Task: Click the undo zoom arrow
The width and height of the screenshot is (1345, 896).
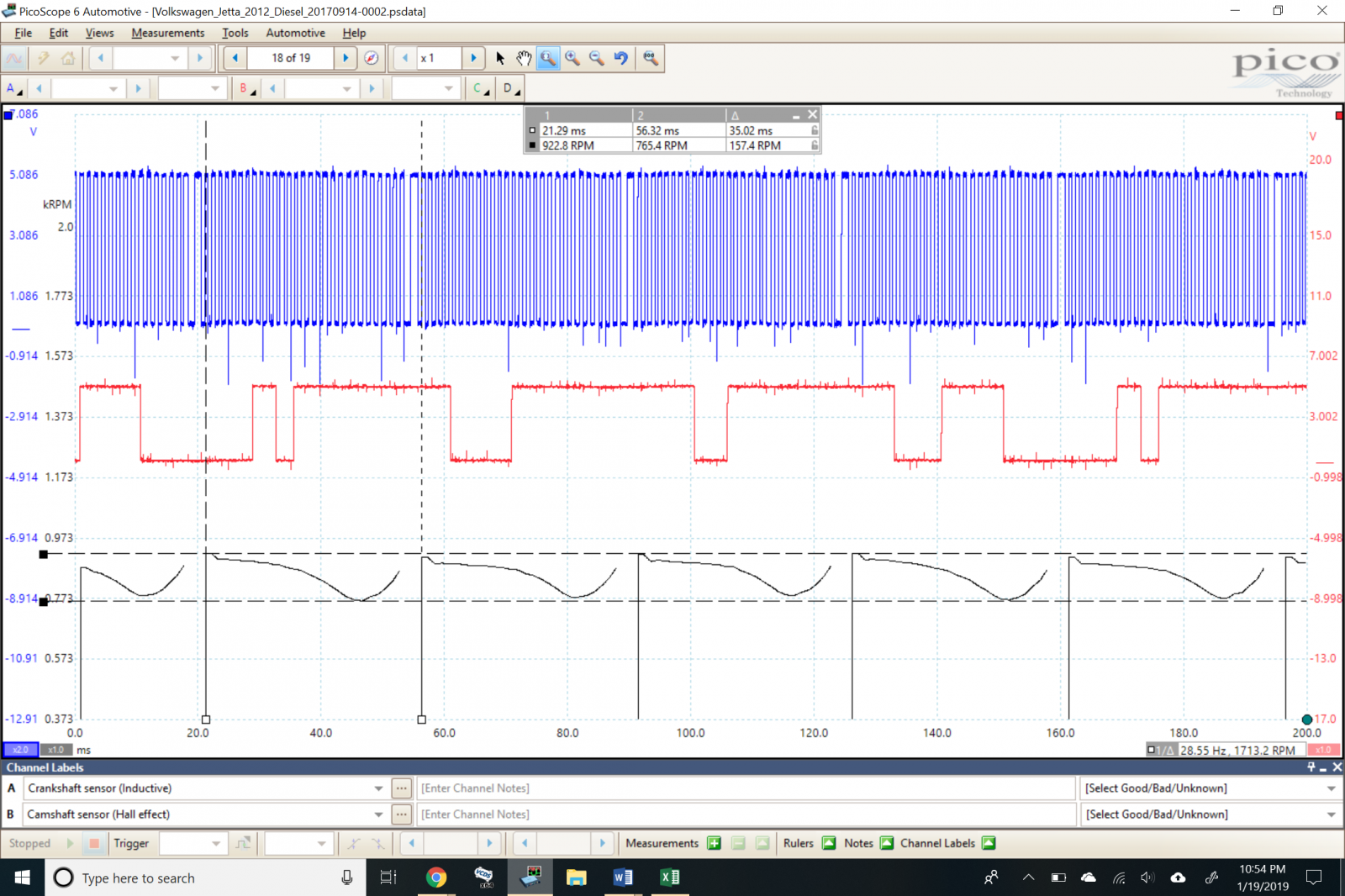Action: [x=621, y=58]
